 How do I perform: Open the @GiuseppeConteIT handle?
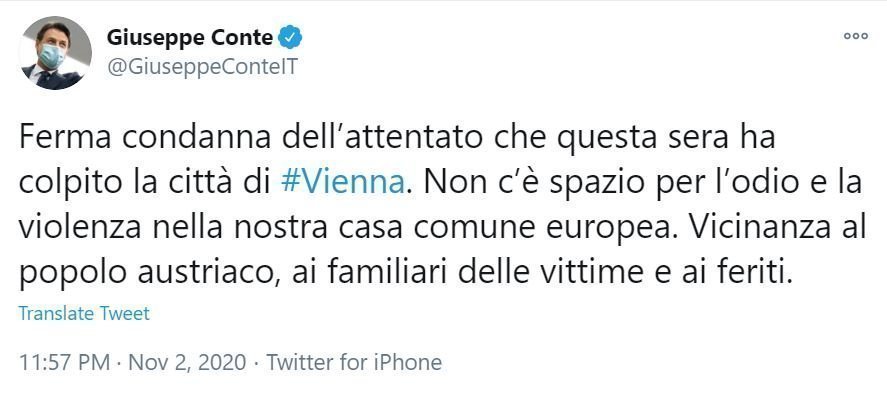202,67
